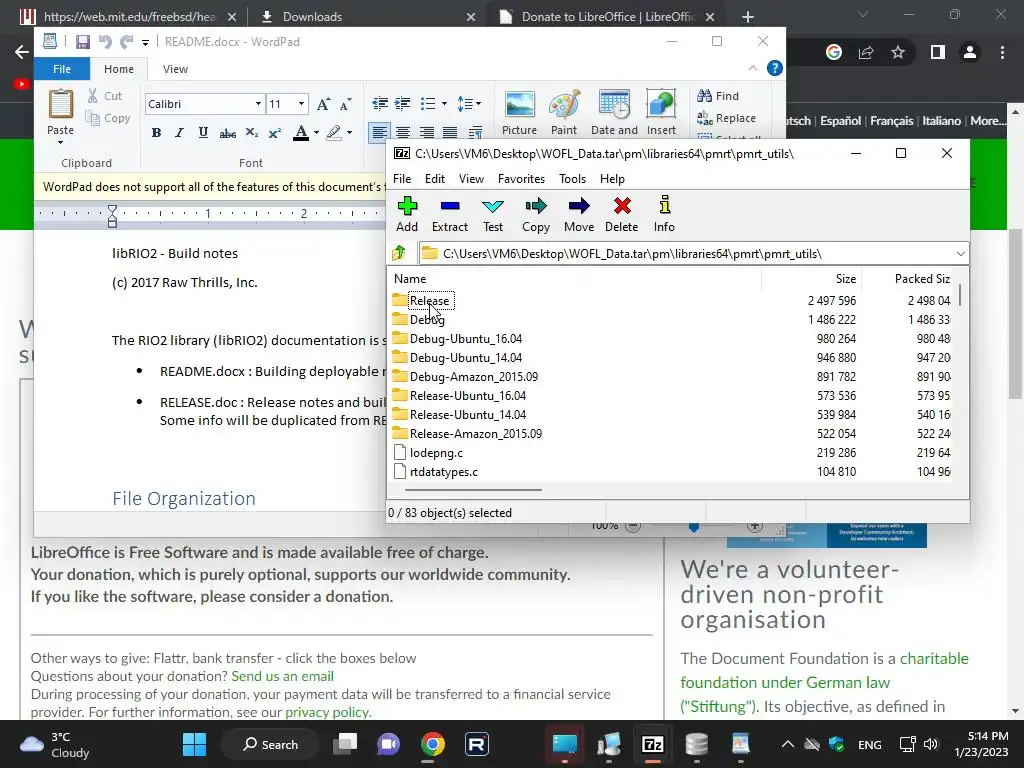Open the 7-Zip Favorites menu
Screen dimensions: 1024x768
(521, 179)
